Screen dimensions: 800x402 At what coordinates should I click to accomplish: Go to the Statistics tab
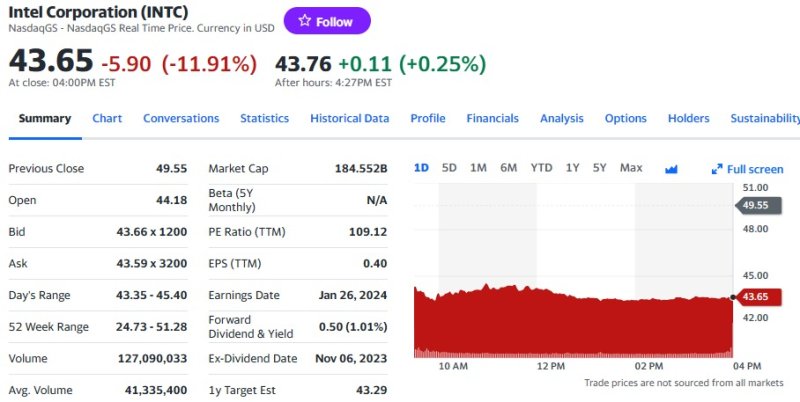pyautogui.click(x=264, y=118)
